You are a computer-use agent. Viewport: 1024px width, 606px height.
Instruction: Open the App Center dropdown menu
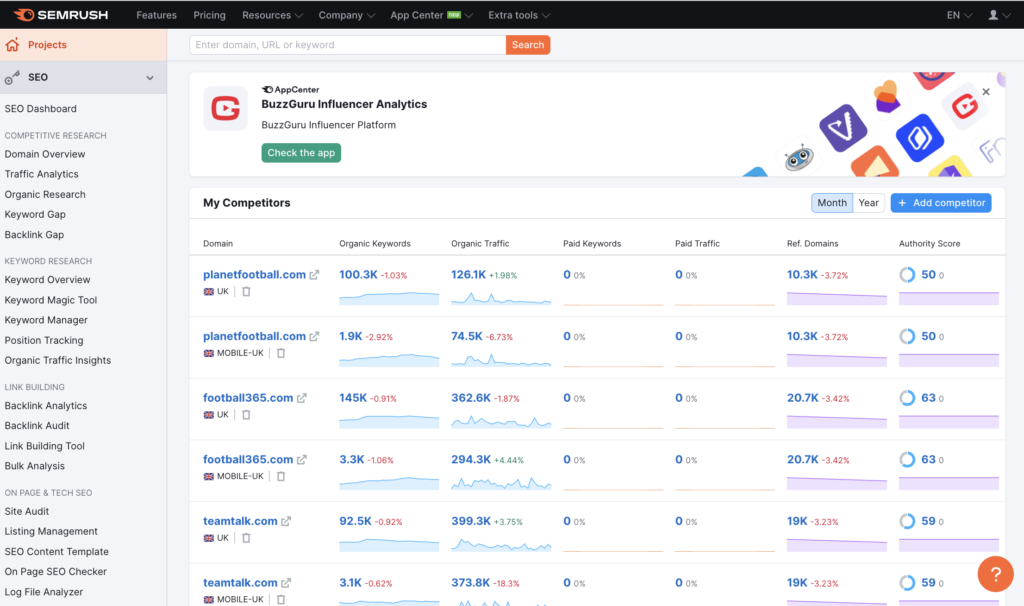(431, 14)
